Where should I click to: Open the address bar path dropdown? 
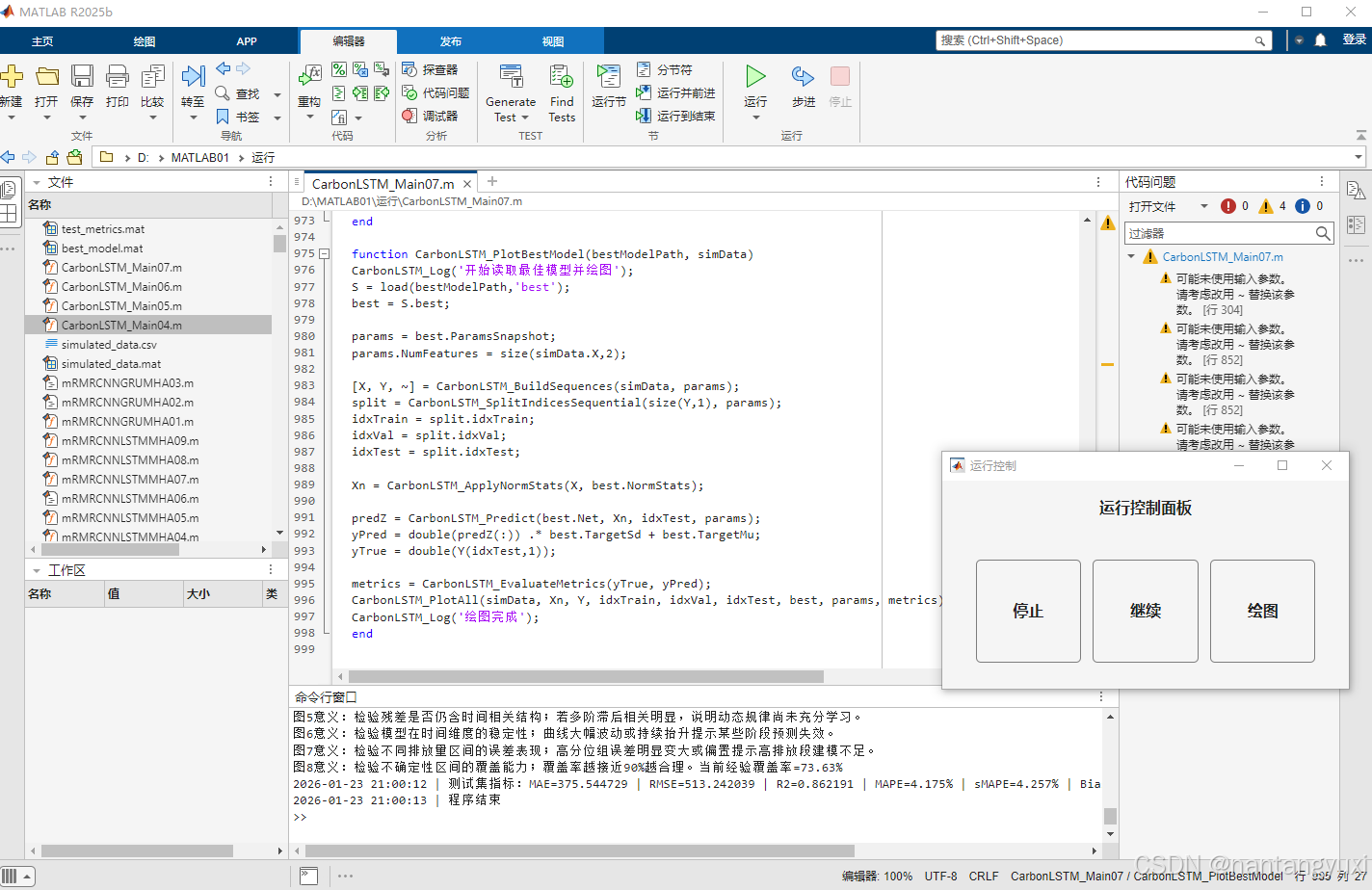[x=1359, y=157]
